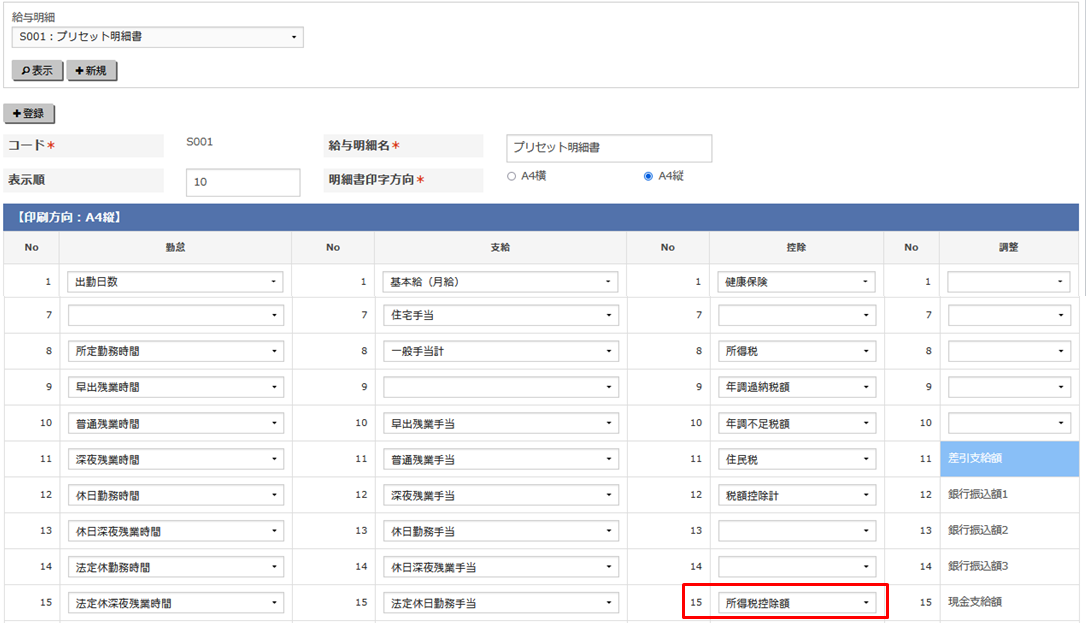
Task: Open the 健康保険 deduction dropdown
Action: (x=796, y=282)
